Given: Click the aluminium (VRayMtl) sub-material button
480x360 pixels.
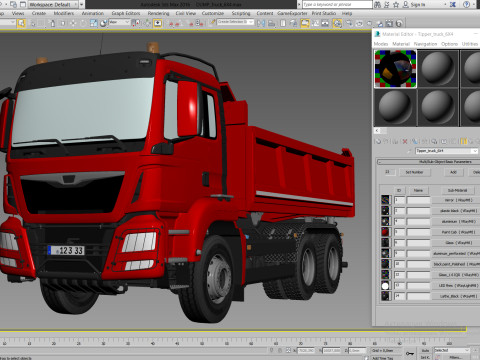Looking at the screenshot, I should [x=458, y=221].
